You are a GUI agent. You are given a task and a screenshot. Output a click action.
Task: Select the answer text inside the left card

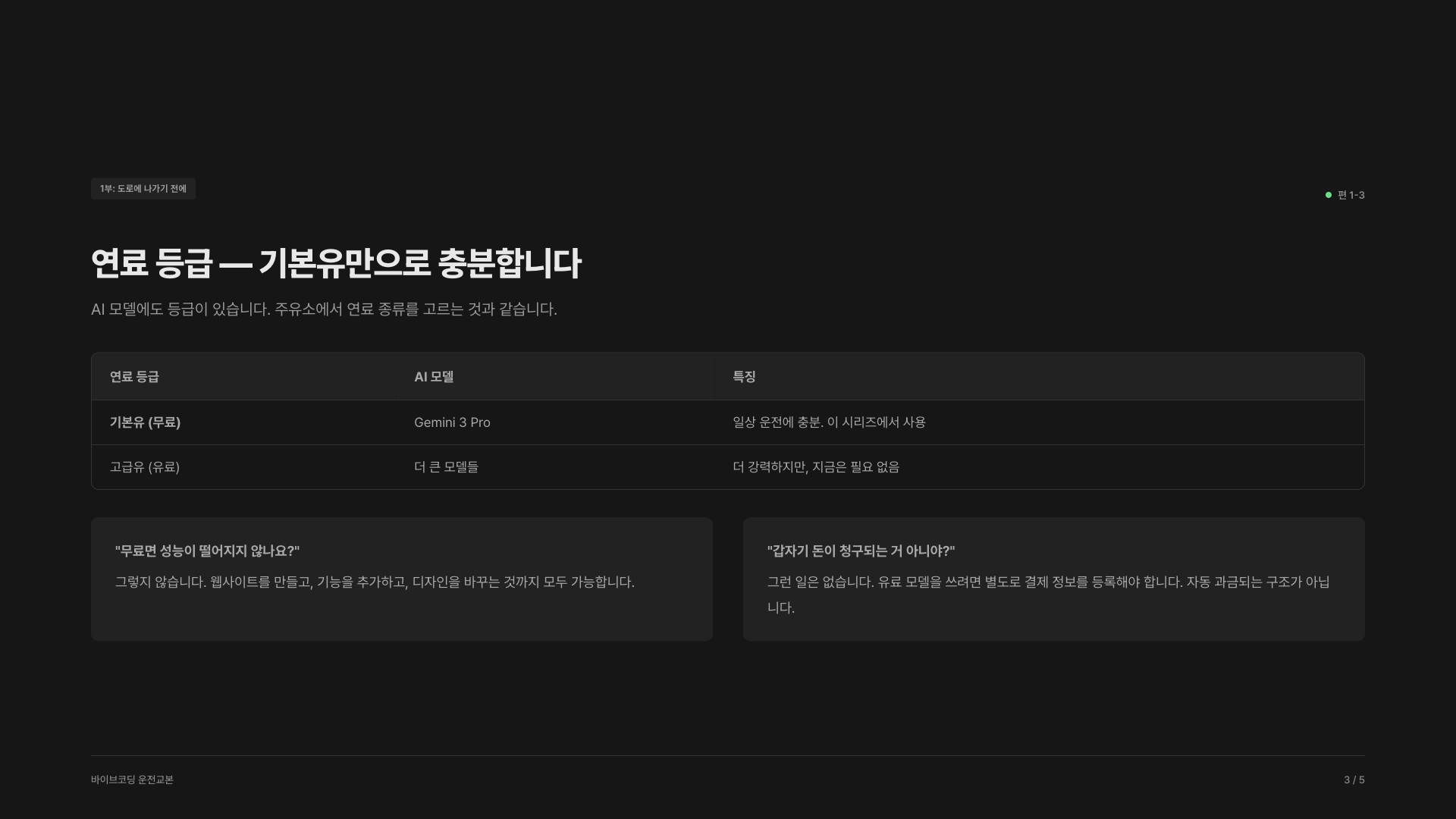coord(375,582)
